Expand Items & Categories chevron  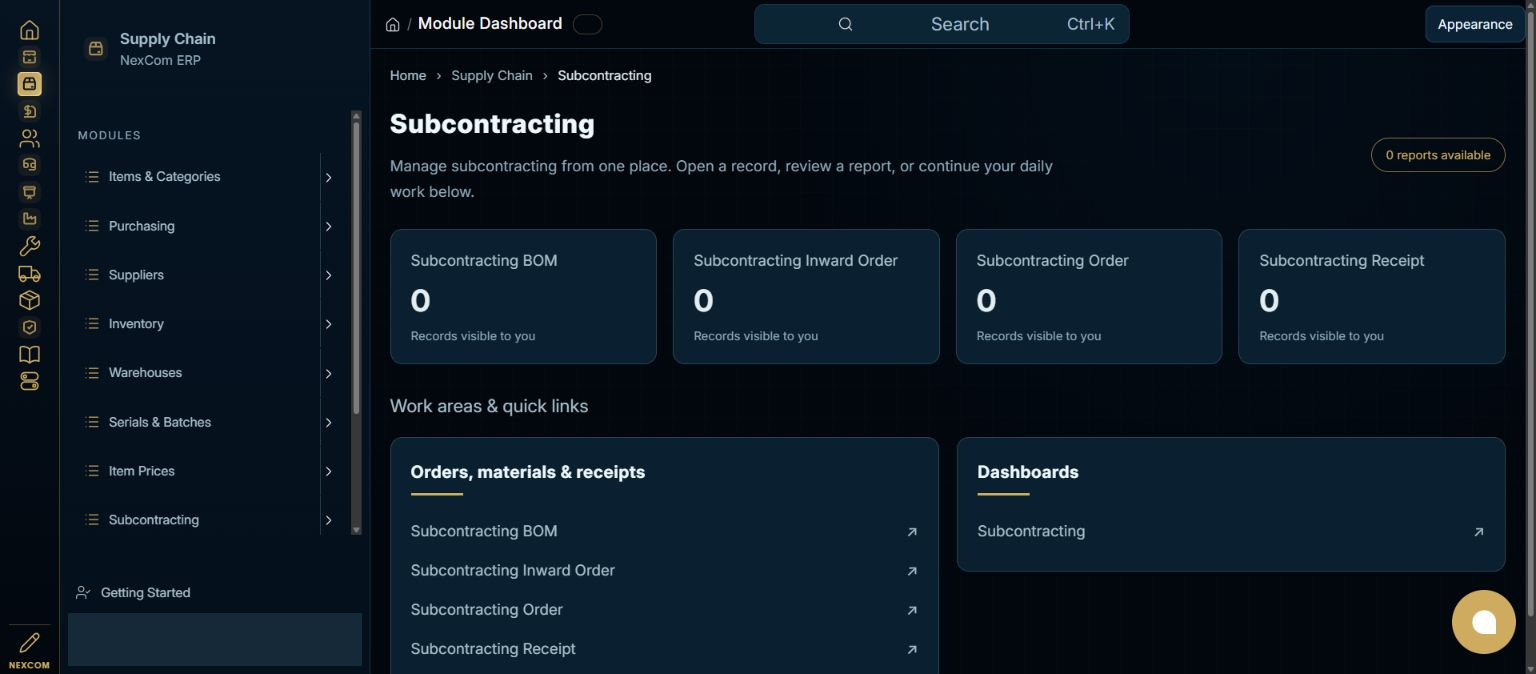pyautogui.click(x=328, y=177)
